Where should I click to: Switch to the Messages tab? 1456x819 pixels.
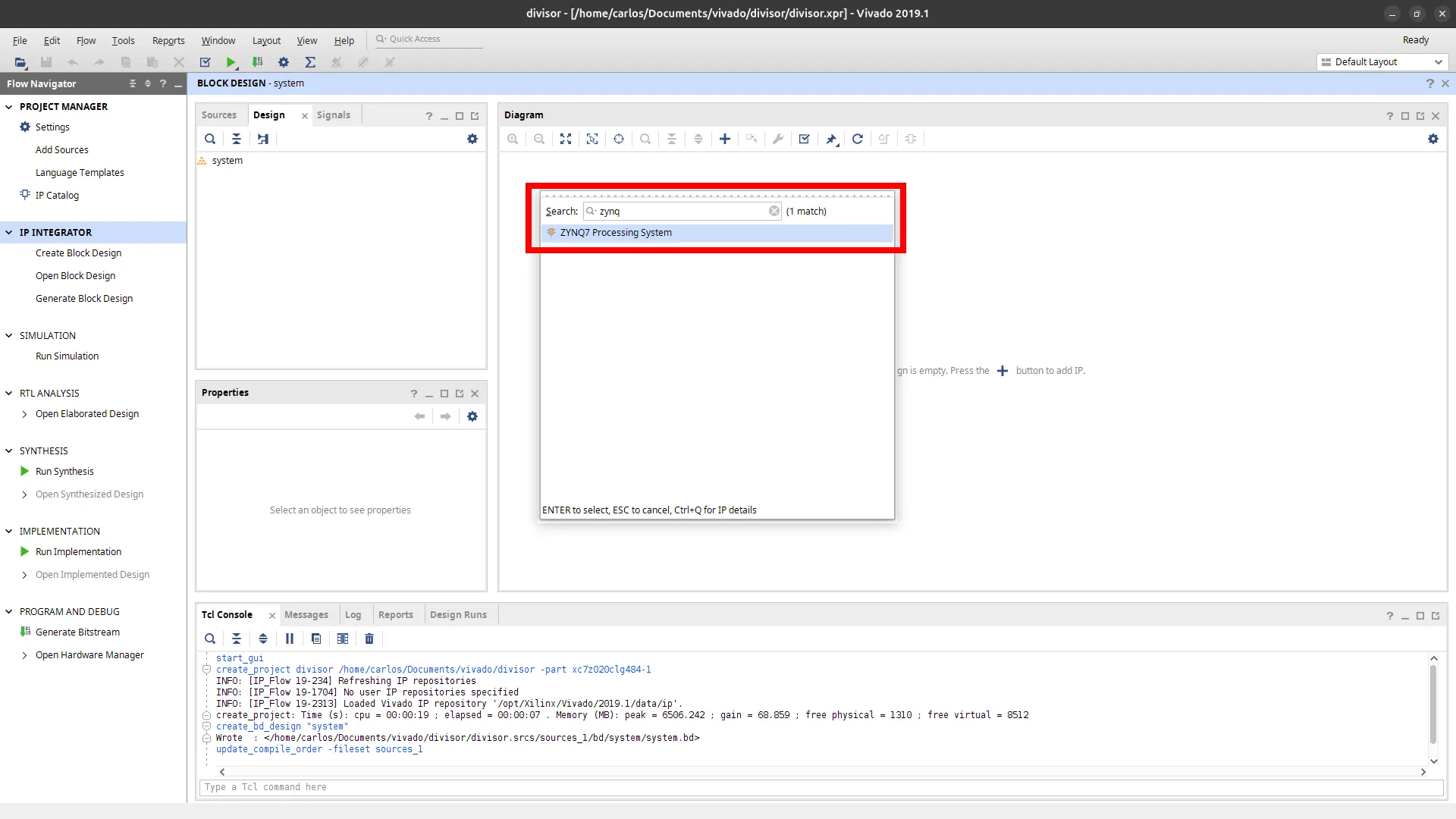tap(306, 614)
